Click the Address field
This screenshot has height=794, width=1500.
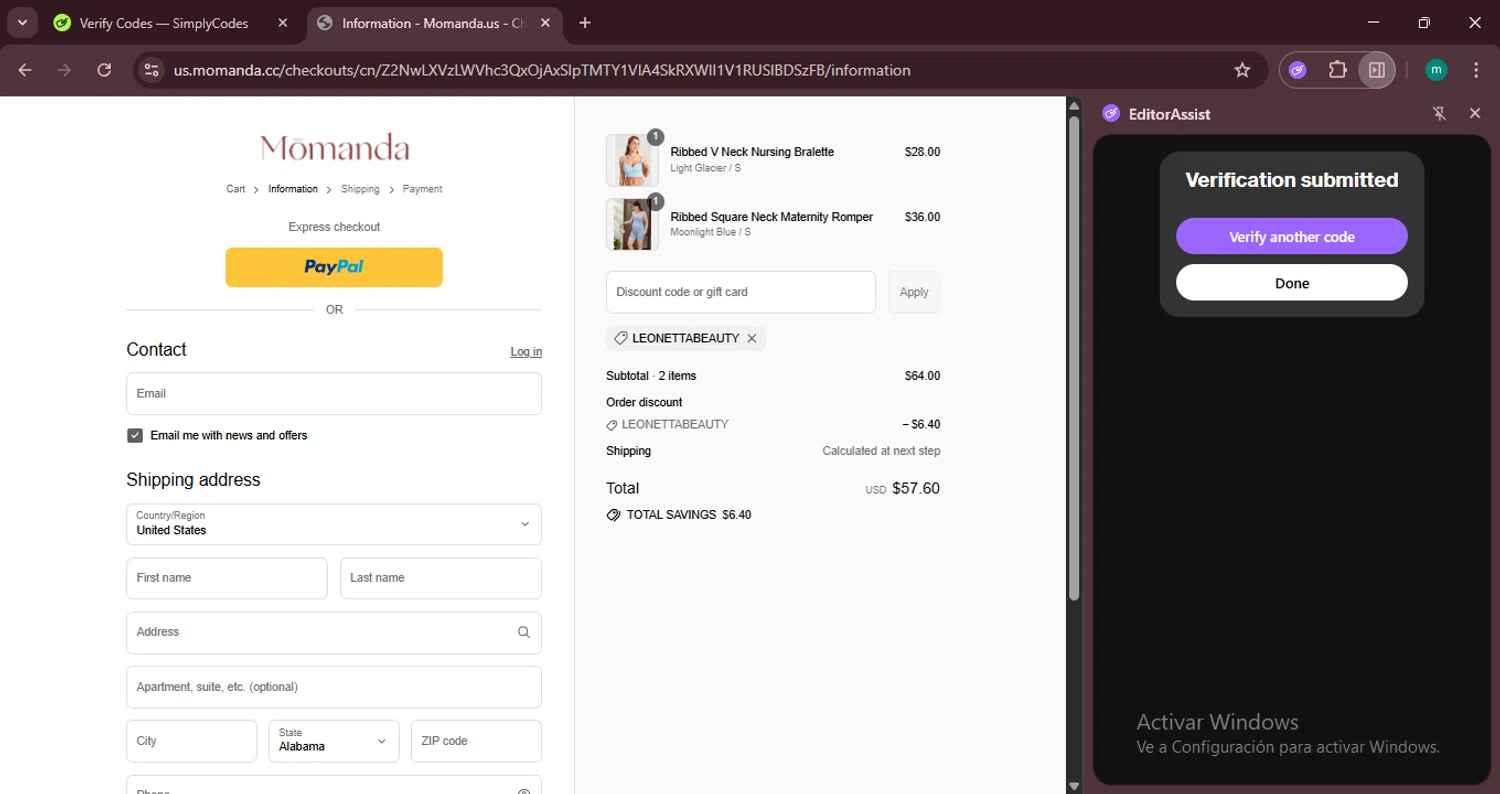click(x=334, y=633)
